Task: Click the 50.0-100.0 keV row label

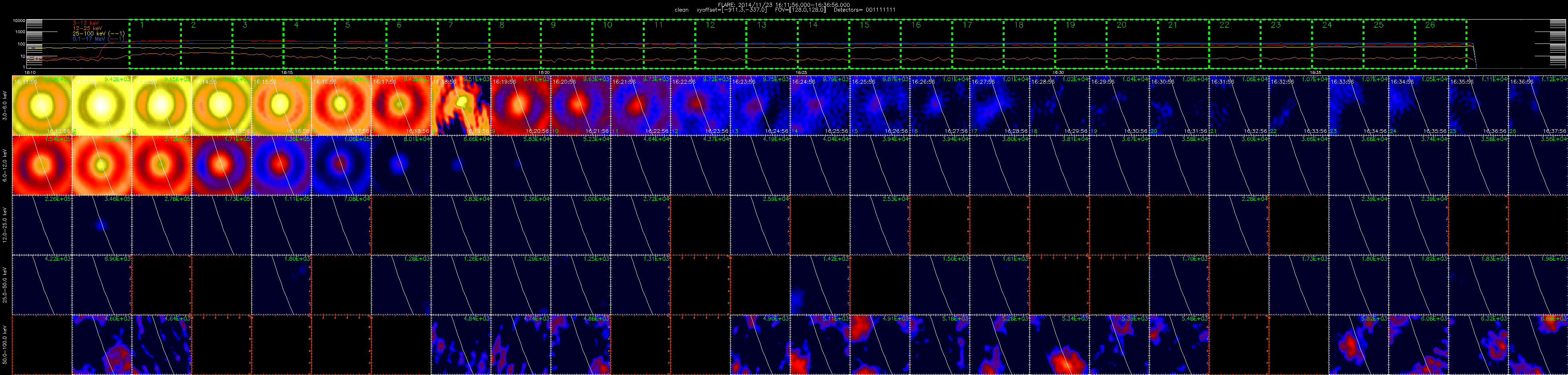Action: click(x=5, y=344)
